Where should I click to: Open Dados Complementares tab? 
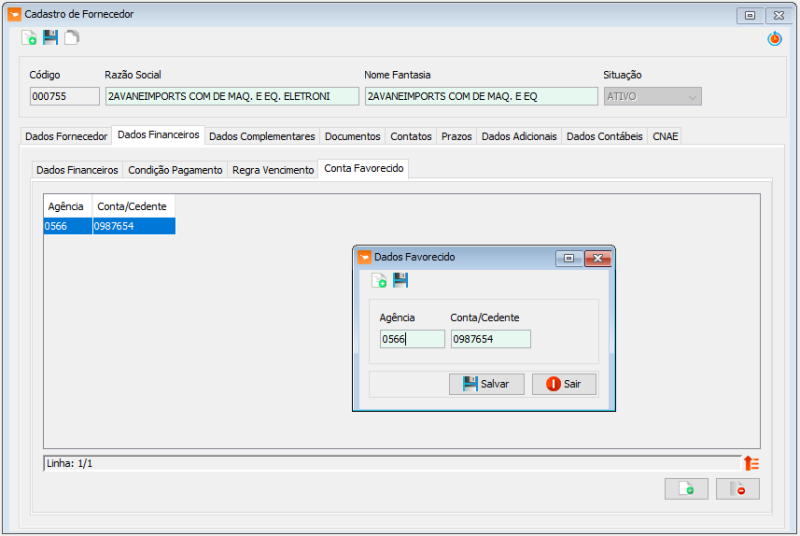(x=262, y=136)
